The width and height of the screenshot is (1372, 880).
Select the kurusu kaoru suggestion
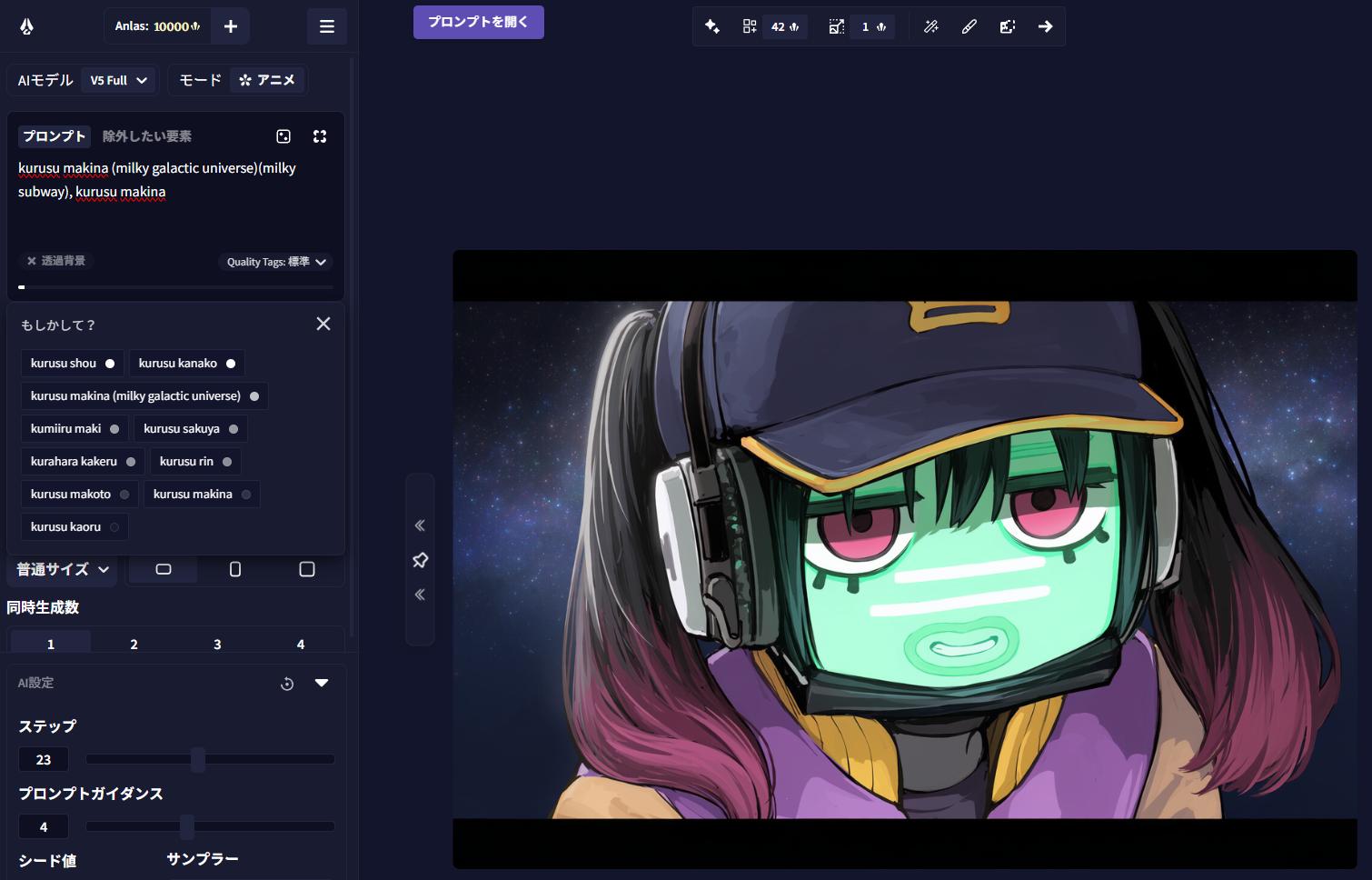[75, 527]
